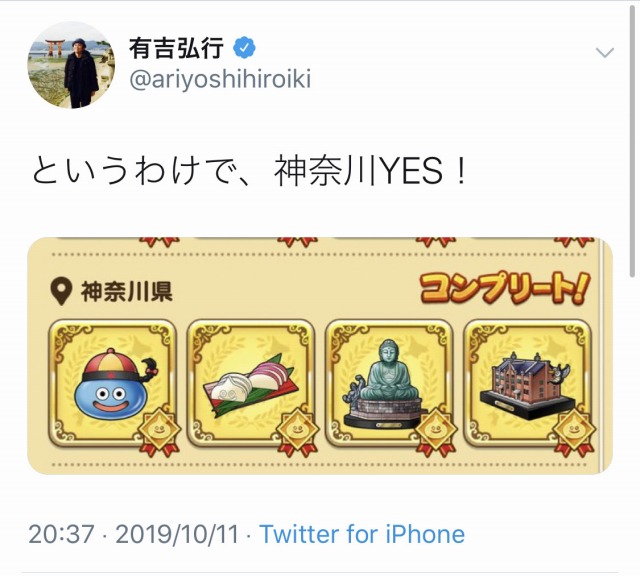Screen dimensions: 640x577
Task: Click the 20:37 · 2019/10/11 timestamp
Action: coord(133,534)
